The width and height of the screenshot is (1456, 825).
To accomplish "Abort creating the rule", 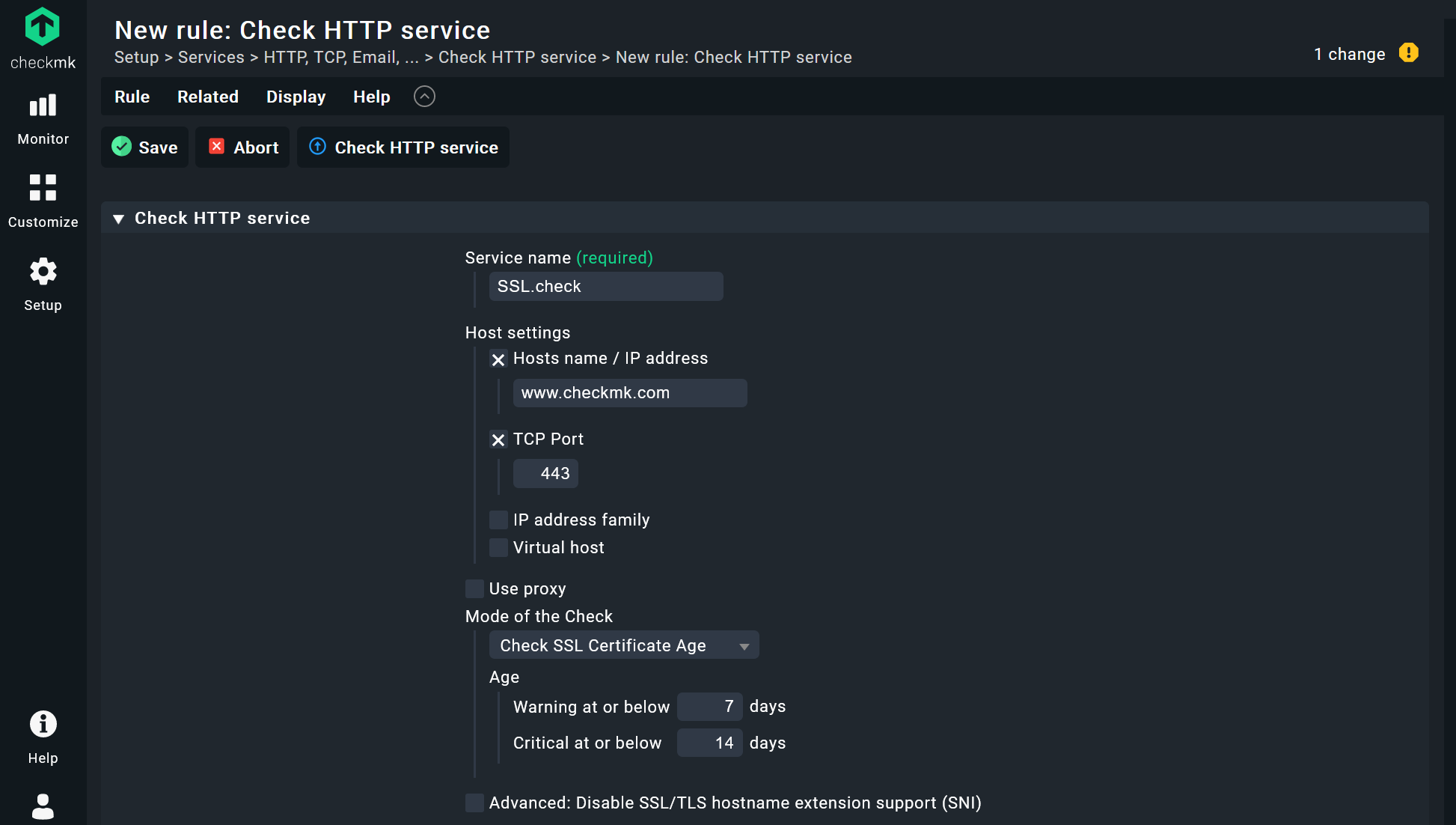I will (x=242, y=147).
